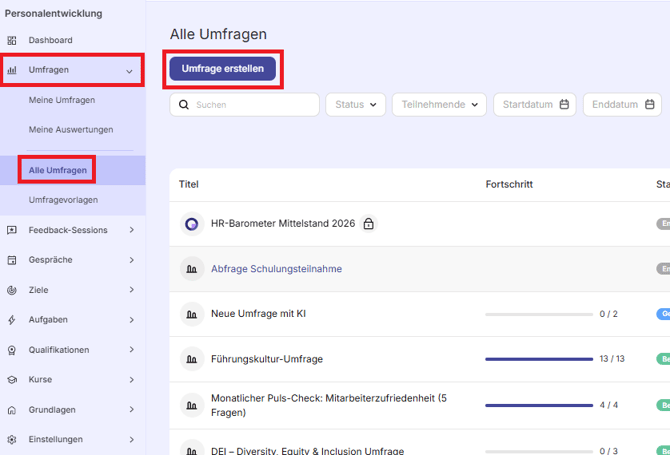The image size is (670, 455).
Task: Expand the Qualifikationen section chevron
Action: pyautogui.click(x=132, y=349)
